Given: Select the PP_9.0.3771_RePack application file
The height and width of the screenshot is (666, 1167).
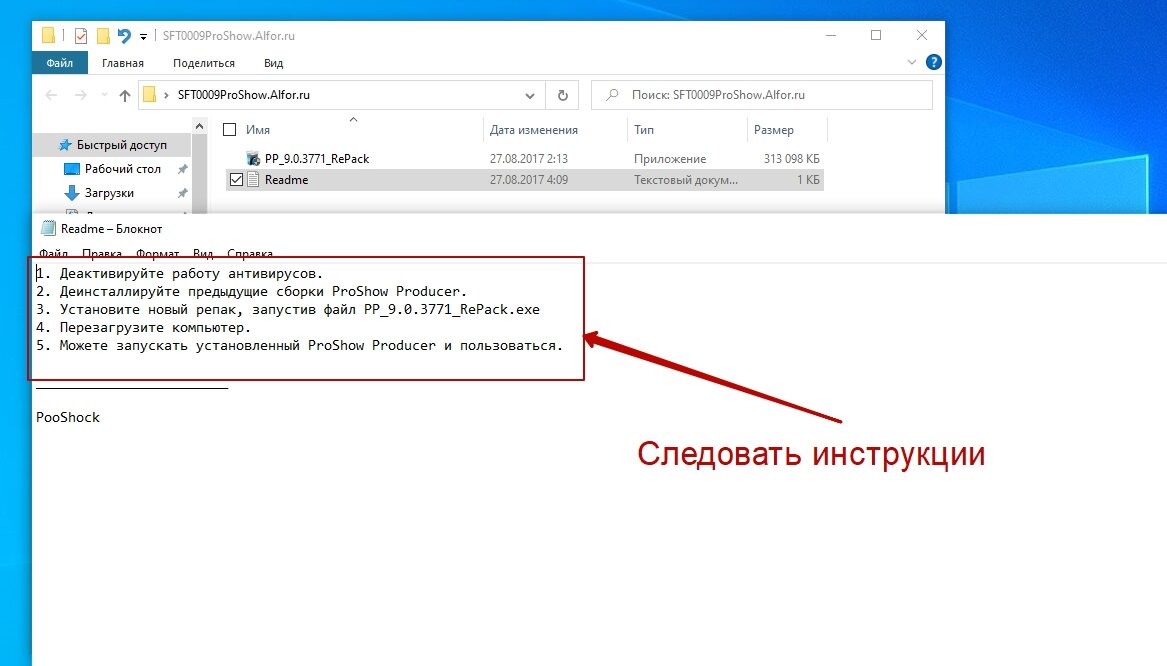Looking at the screenshot, I should click(x=317, y=159).
